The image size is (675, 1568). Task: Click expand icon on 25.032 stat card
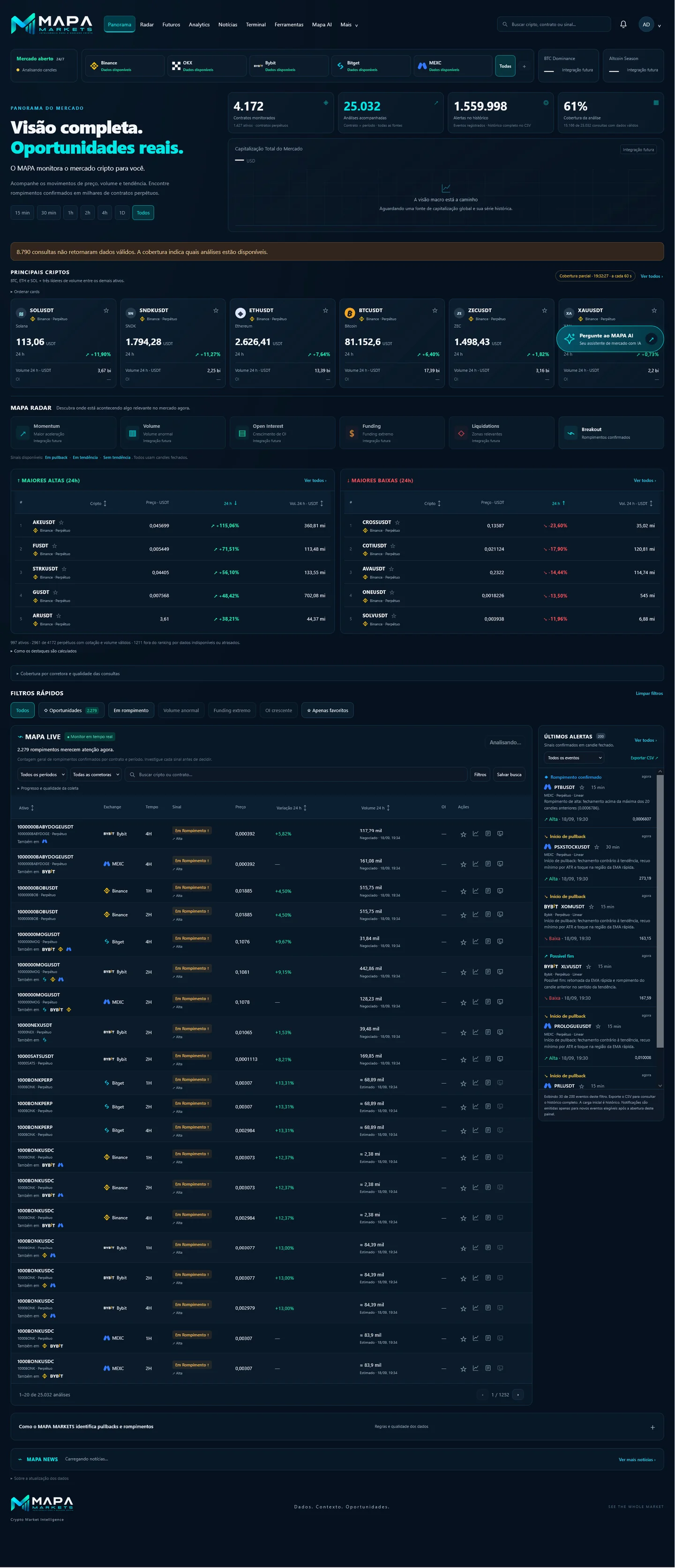tap(436, 103)
